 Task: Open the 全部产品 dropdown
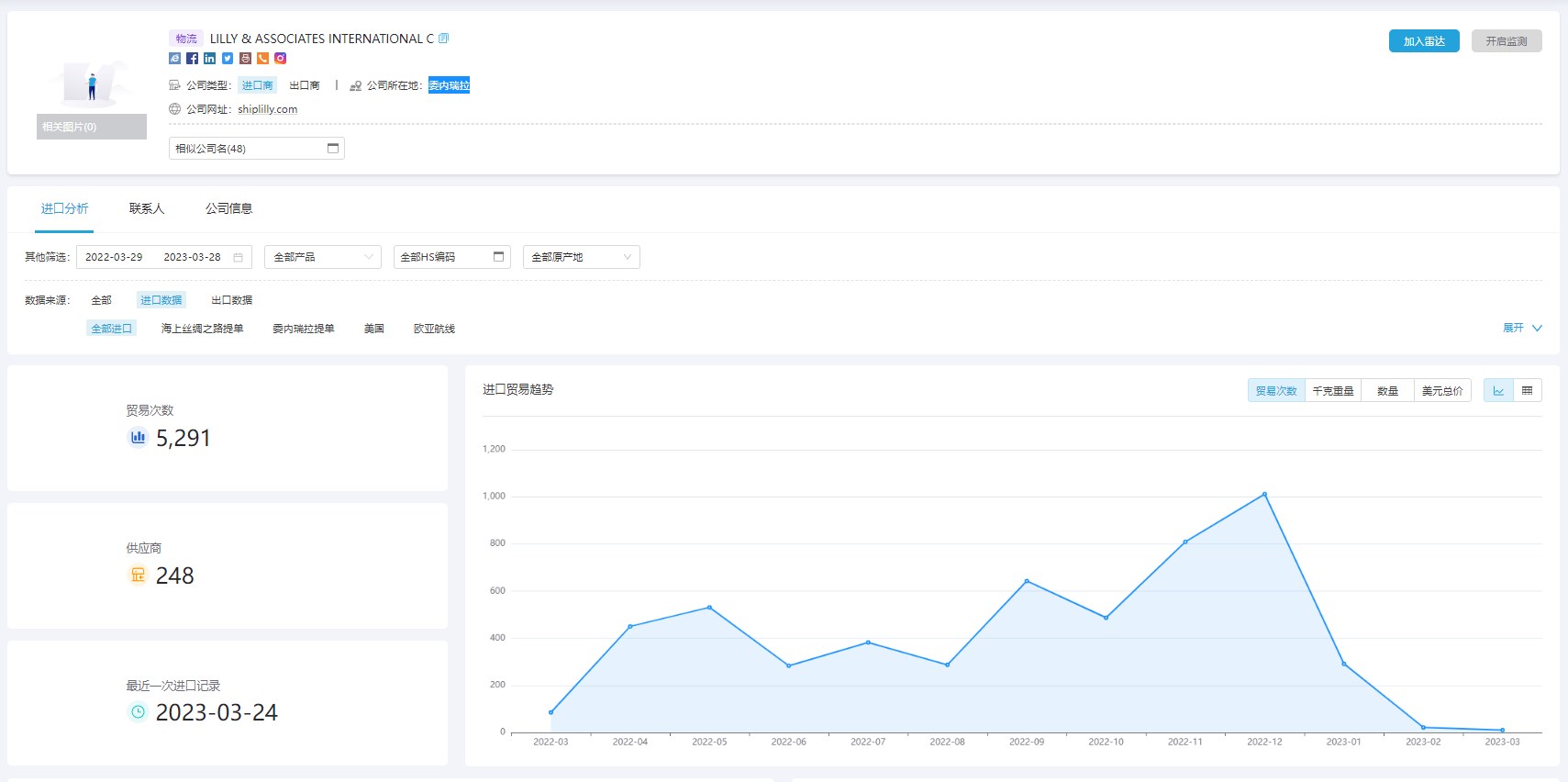[x=323, y=257]
